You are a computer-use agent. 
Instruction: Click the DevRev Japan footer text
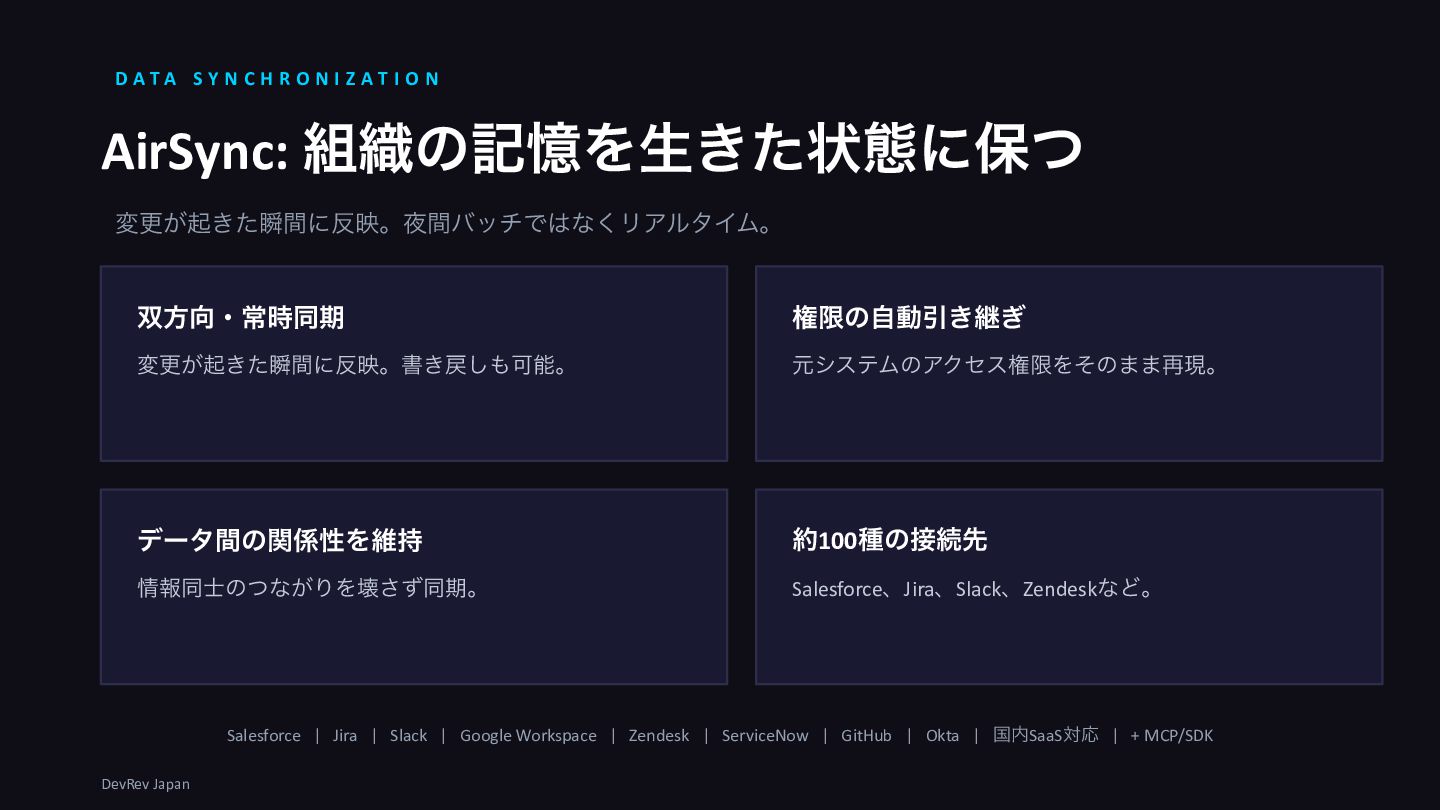click(146, 785)
